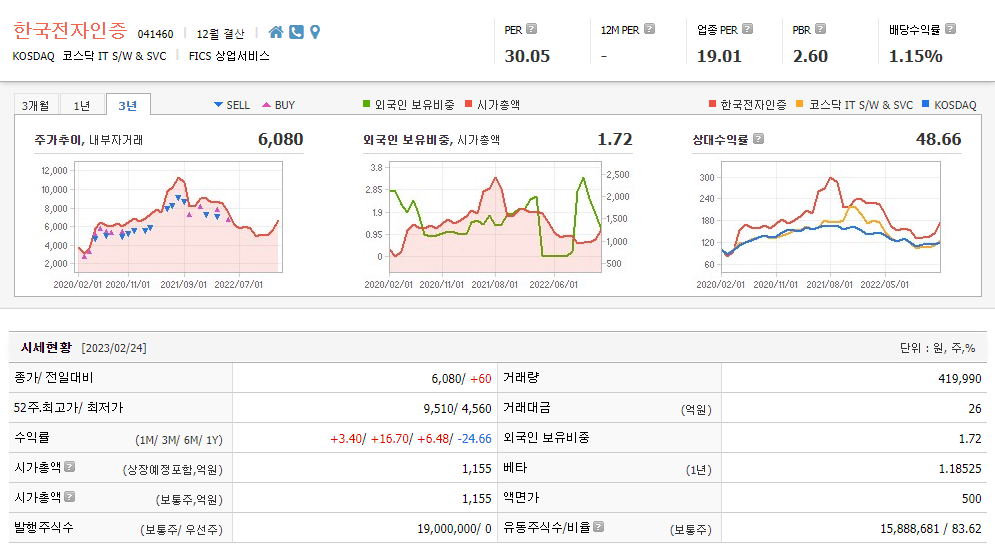Click the phone contact icon
Viewport: 995px width, 548px height.
(x=296, y=32)
